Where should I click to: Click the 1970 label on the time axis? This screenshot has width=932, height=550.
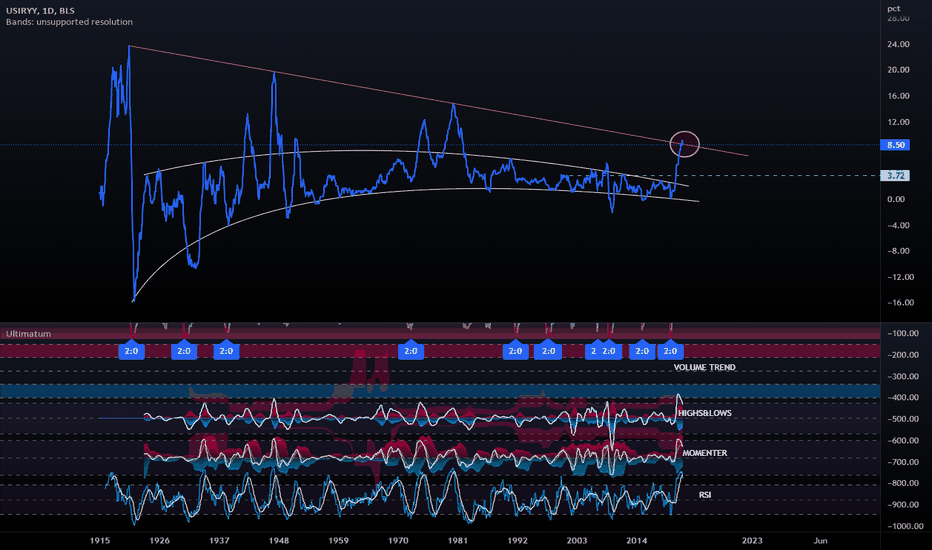(398, 540)
